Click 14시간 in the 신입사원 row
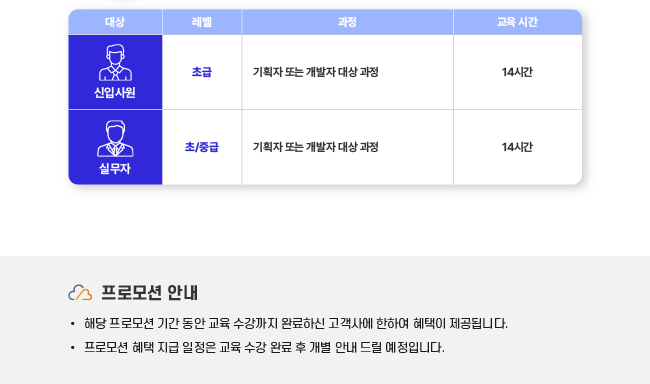650x384 pixels. pos(517,72)
